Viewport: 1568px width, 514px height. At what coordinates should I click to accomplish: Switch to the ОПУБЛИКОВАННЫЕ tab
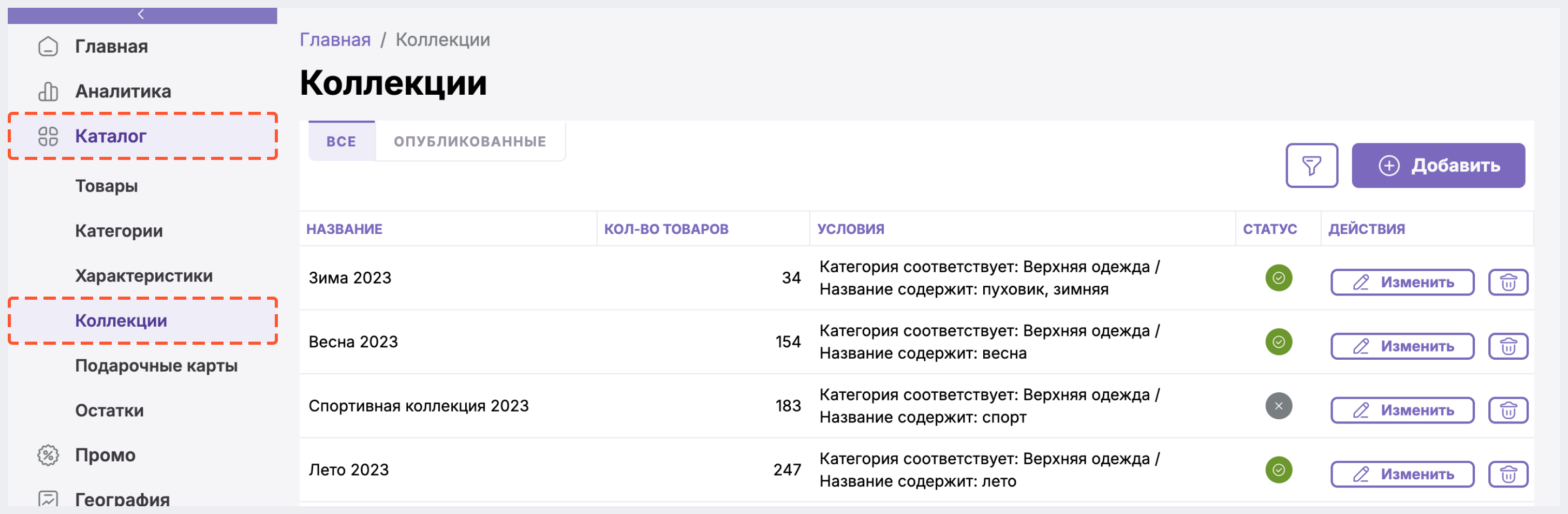pos(470,141)
